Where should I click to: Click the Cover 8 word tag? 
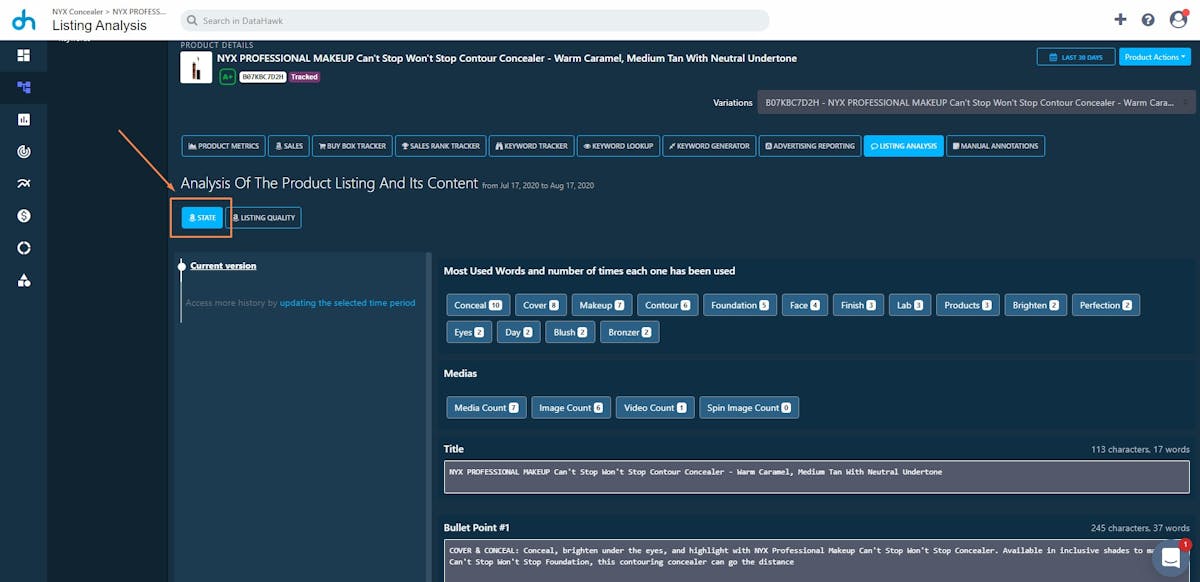pyautogui.click(x=542, y=305)
